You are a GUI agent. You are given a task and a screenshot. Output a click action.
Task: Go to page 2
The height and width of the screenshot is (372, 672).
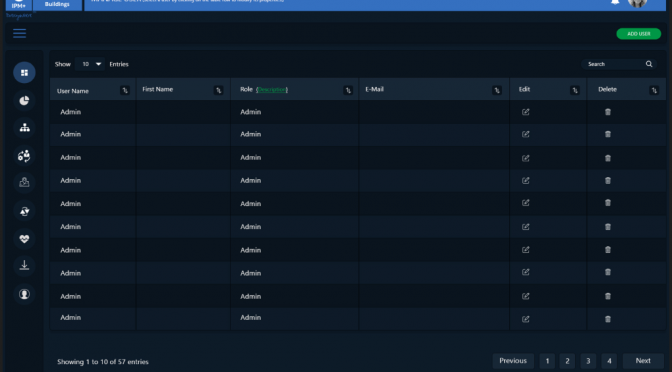point(567,361)
